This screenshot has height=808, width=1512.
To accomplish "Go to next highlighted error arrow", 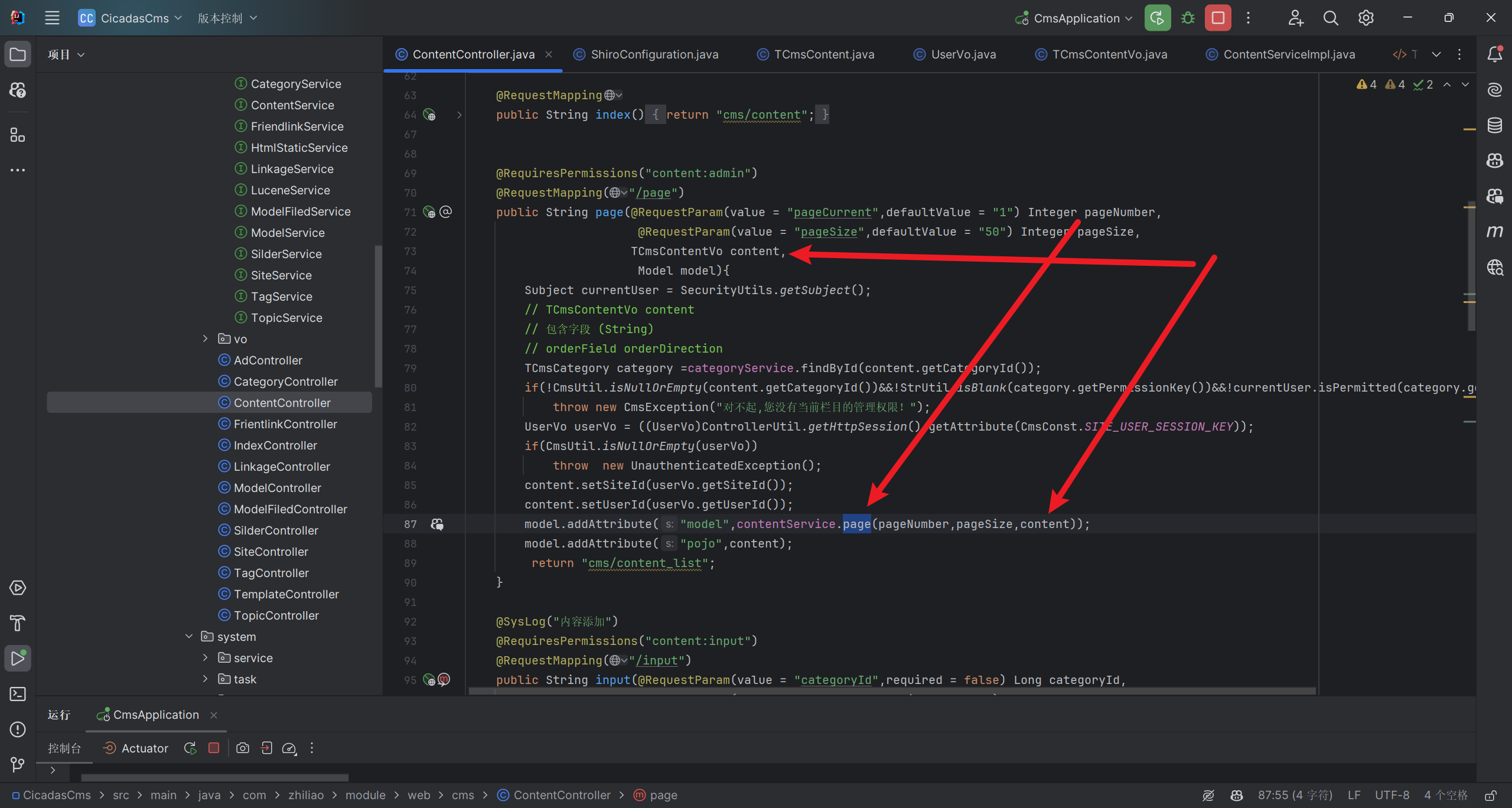I will (x=1465, y=84).
